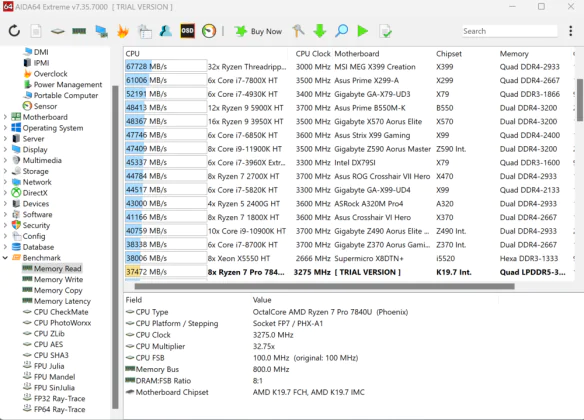
Task: Select the Software tree item
Action: click(x=37, y=214)
